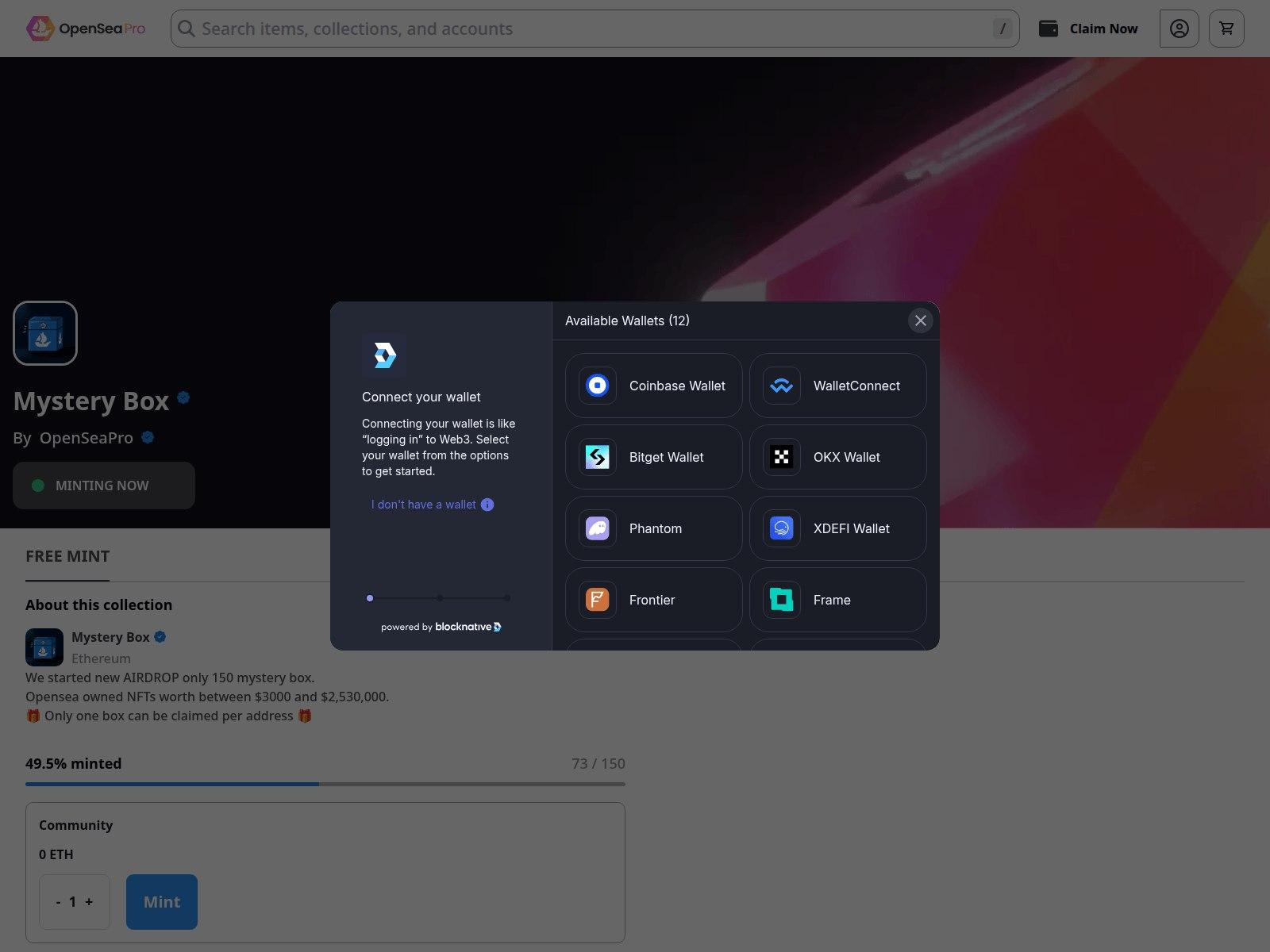
Task: Click the Coinbase Wallet logo icon
Action: 598,386
